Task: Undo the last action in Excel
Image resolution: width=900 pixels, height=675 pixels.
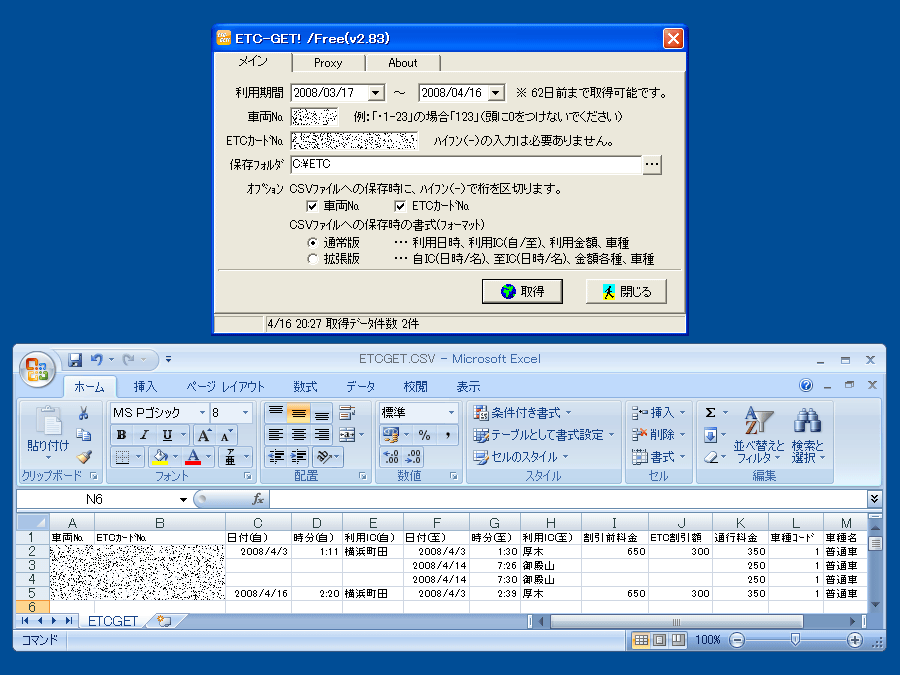Action: (x=96, y=360)
